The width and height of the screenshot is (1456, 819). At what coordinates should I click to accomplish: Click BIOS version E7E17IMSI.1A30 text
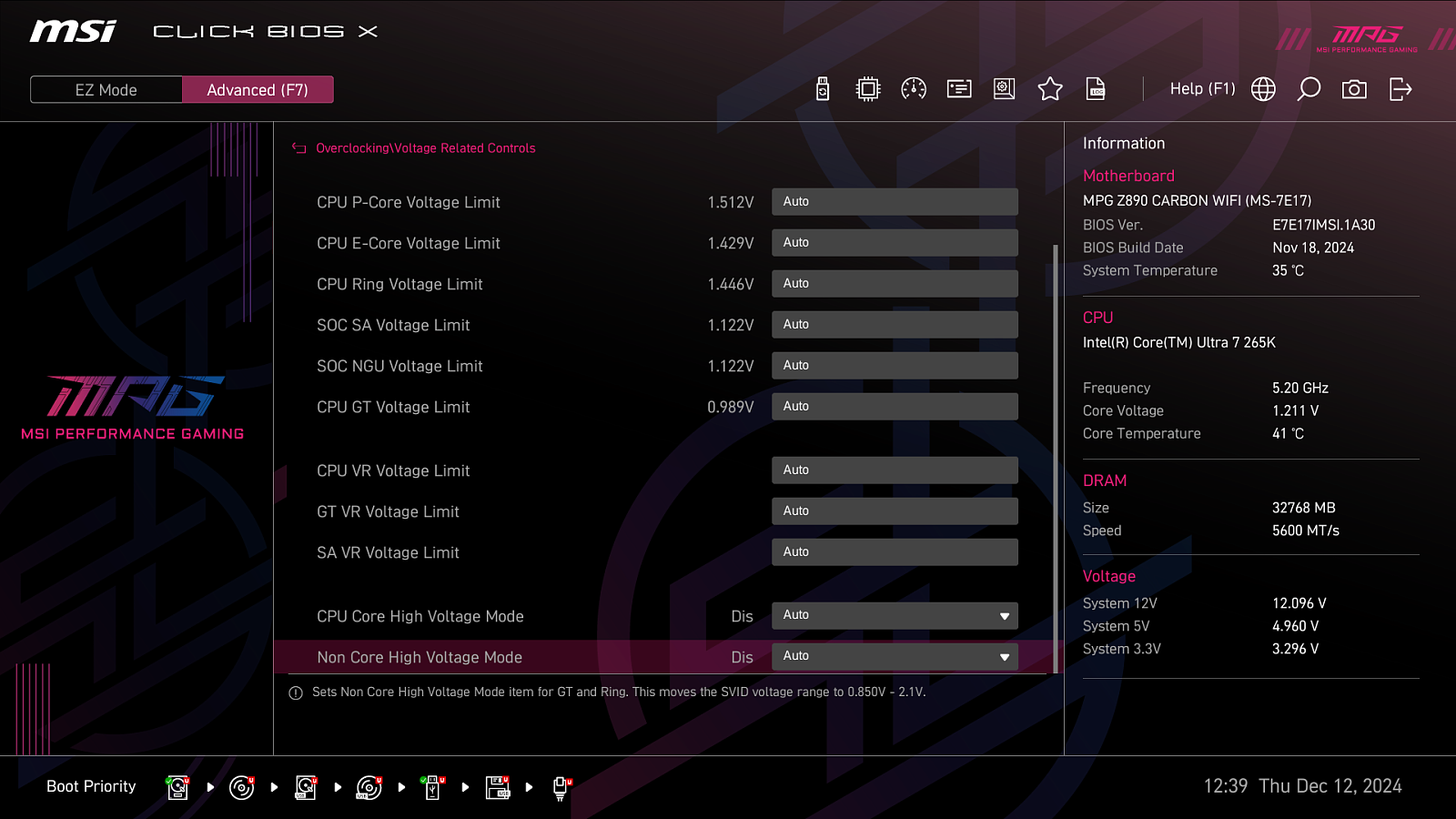1323,225
